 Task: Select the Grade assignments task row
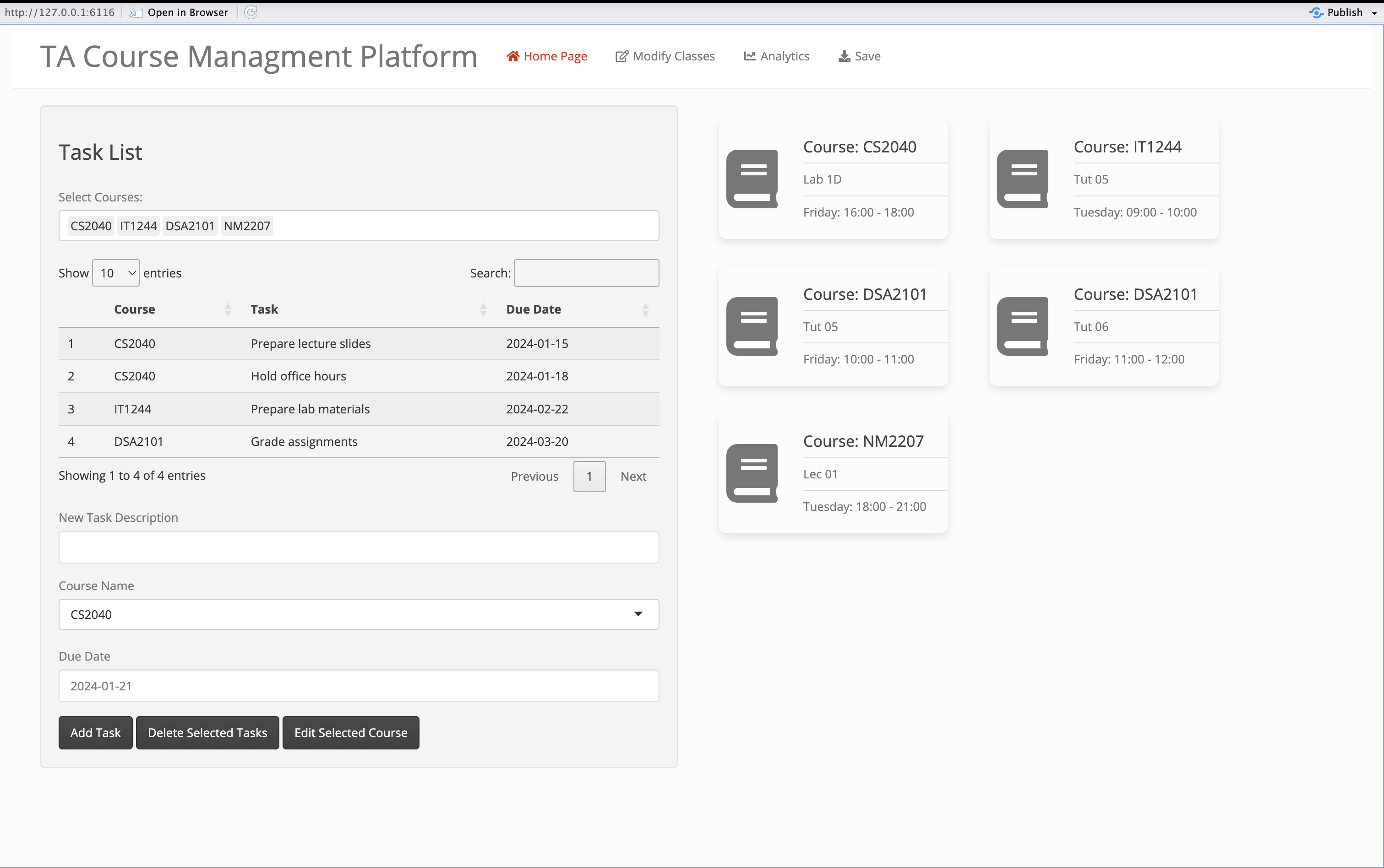304,441
